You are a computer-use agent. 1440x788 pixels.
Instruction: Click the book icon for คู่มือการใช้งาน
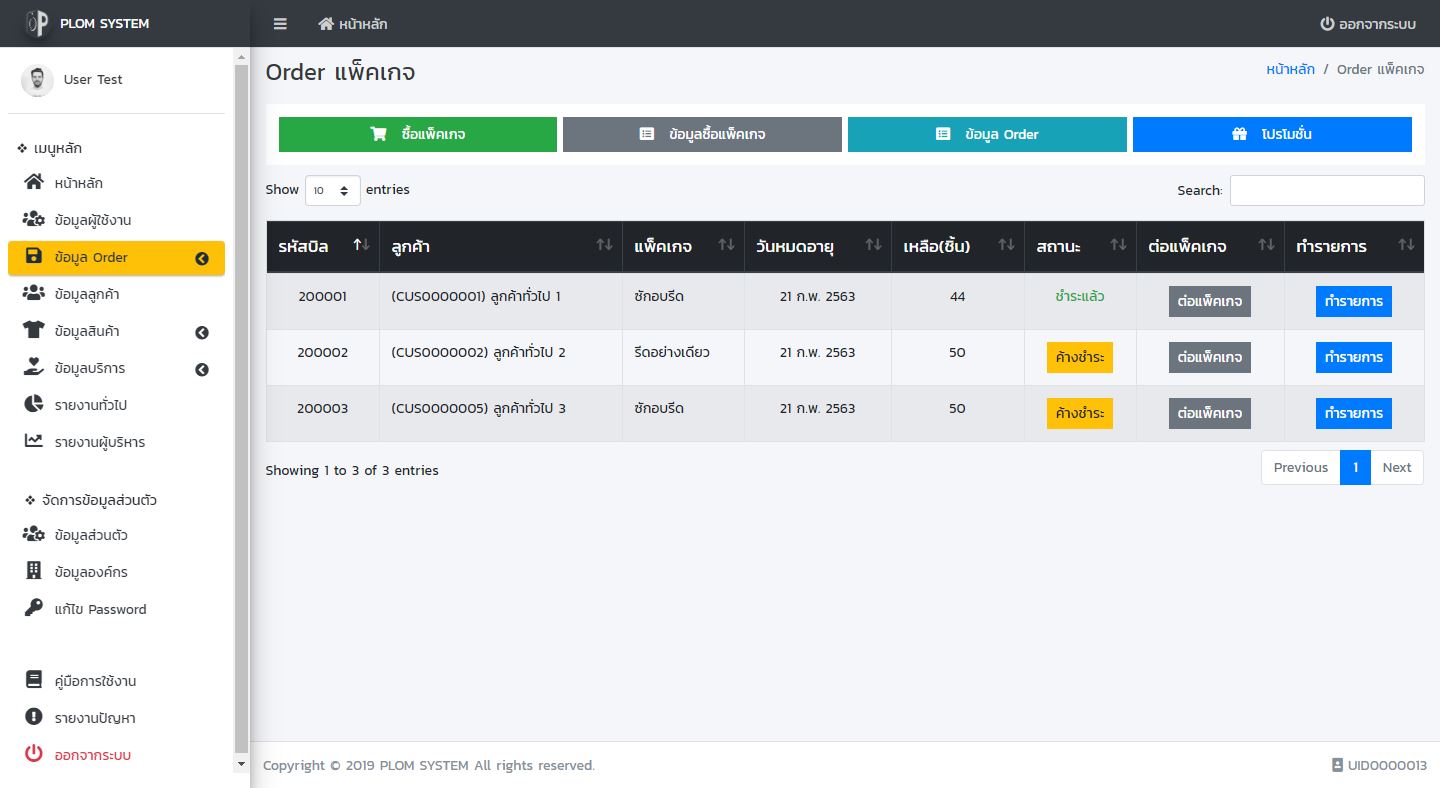point(34,680)
